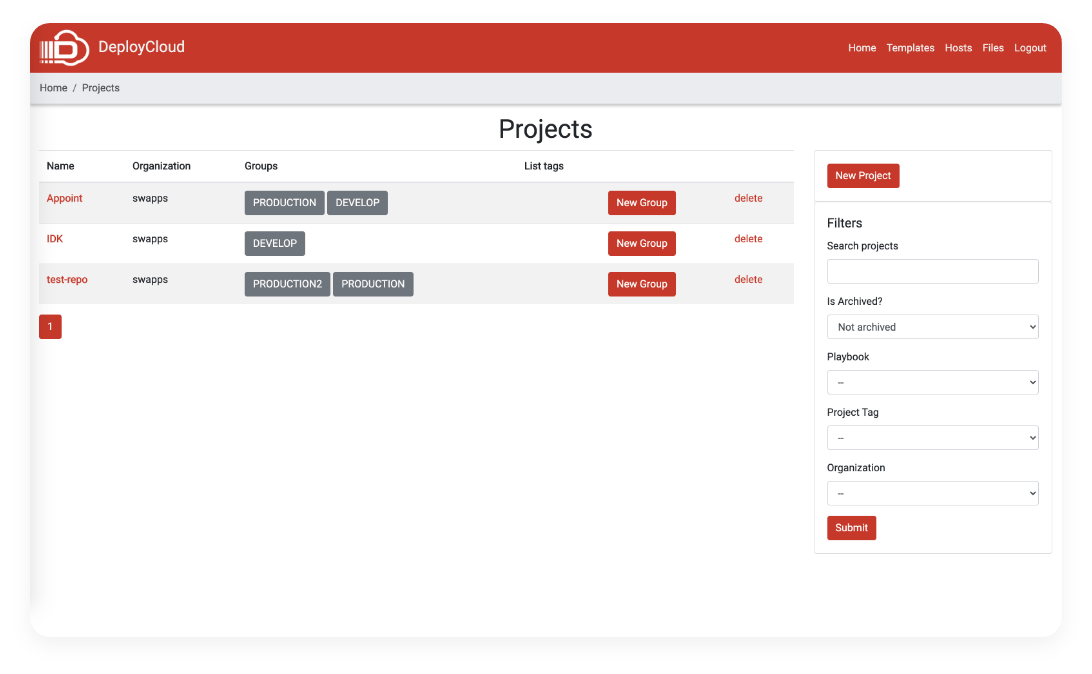Click the Name column header
This screenshot has width=1092, height=674.
pos(61,166)
